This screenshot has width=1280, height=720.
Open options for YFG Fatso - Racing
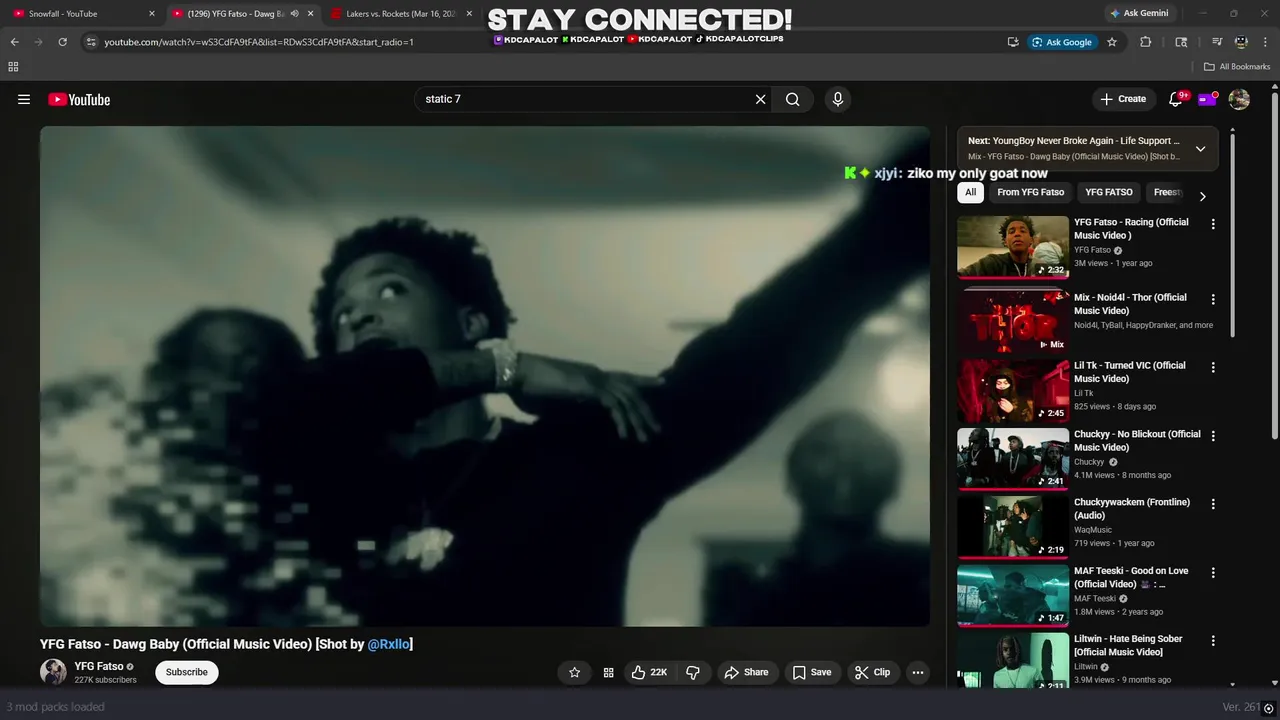(1213, 224)
